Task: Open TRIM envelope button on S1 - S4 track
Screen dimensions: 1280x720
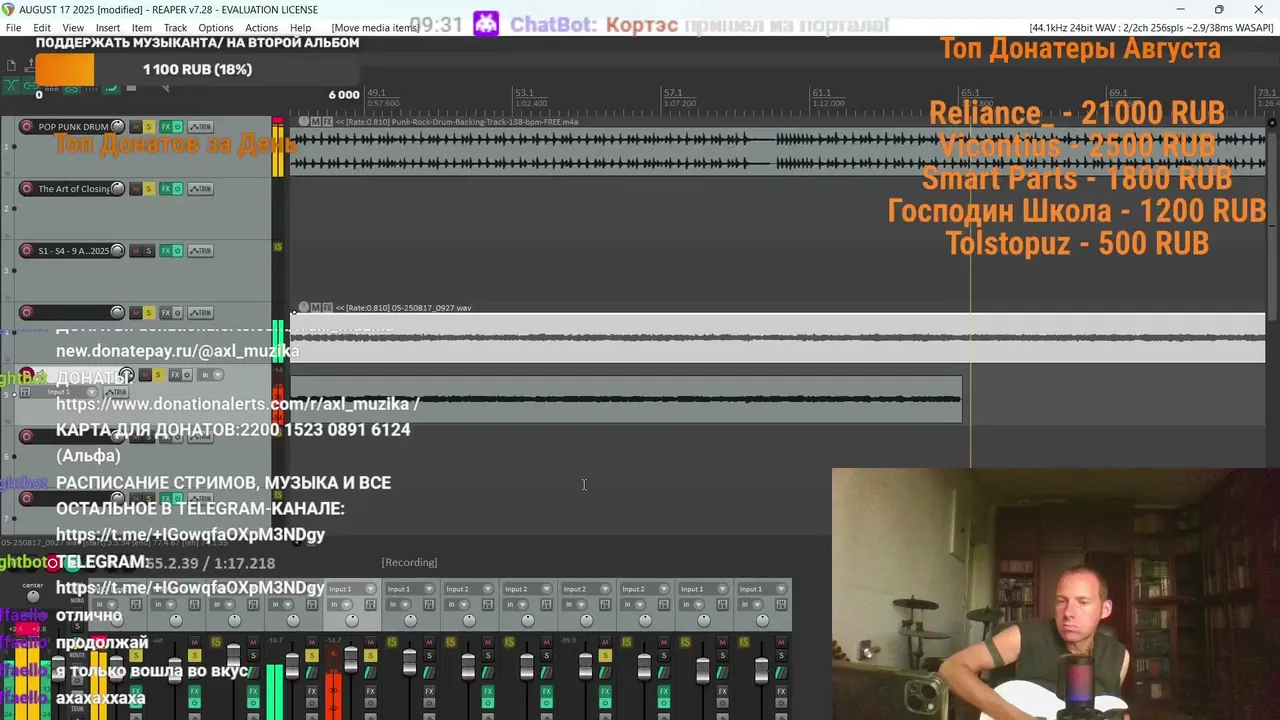Action: [200, 251]
